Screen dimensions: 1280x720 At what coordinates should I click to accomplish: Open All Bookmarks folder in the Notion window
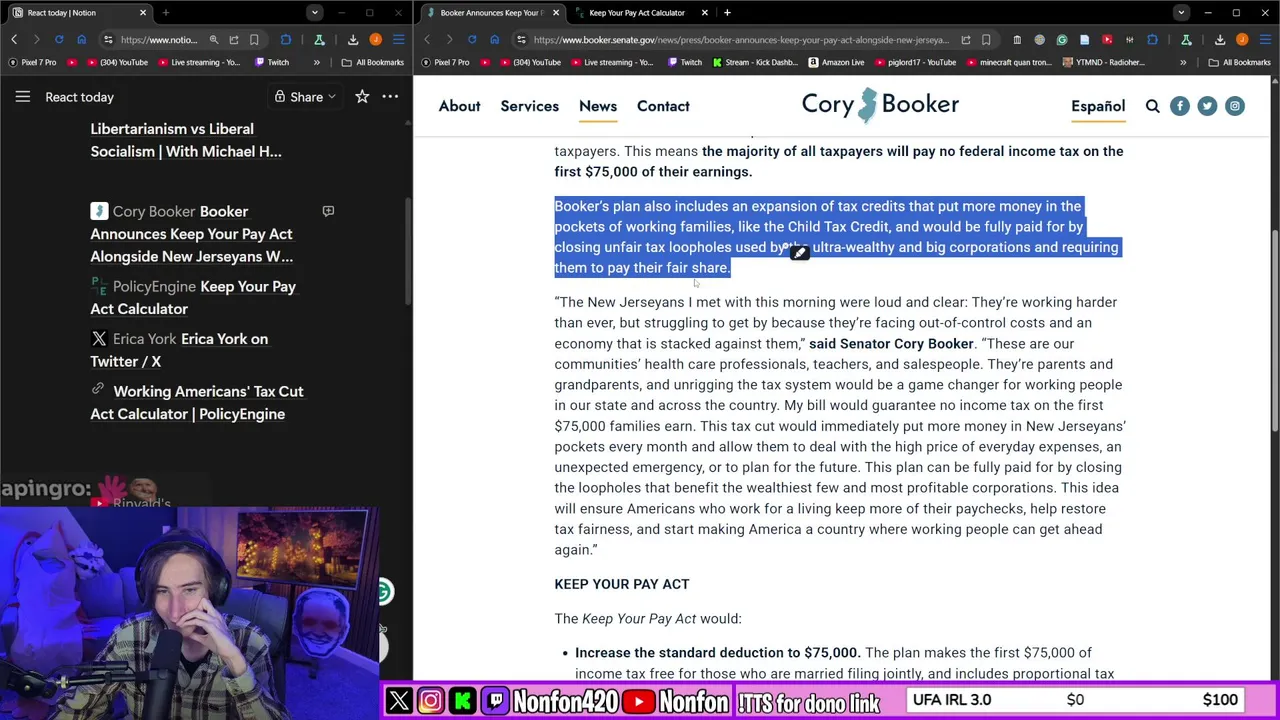pyautogui.click(x=372, y=62)
